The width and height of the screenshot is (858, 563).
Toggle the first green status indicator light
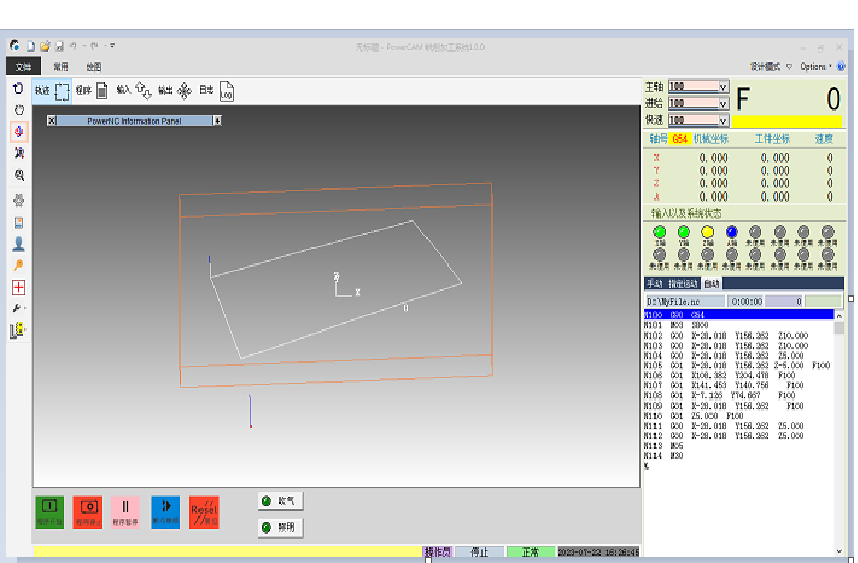(x=659, y=232)
